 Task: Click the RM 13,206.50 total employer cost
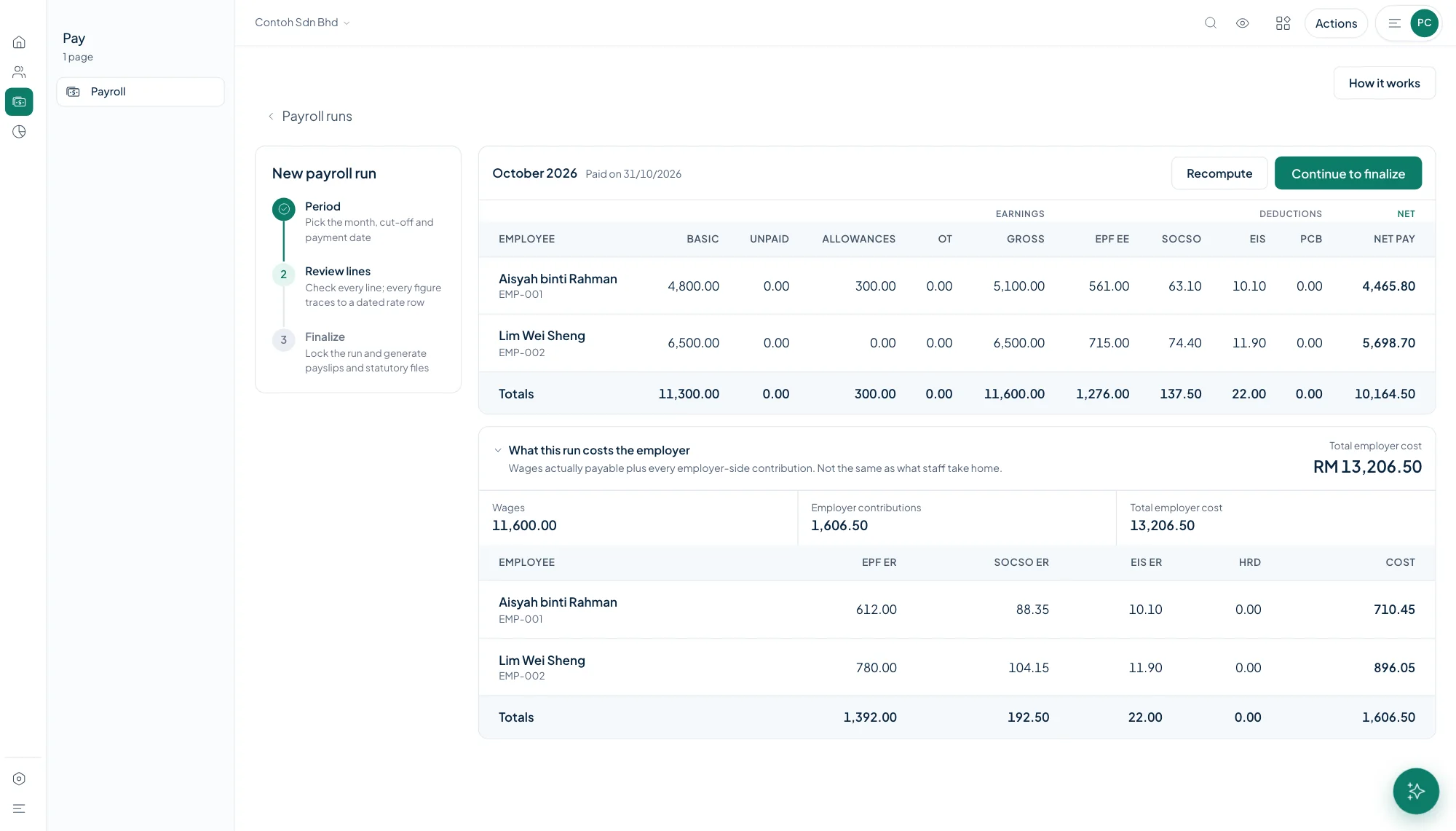tap(1367, 467)
